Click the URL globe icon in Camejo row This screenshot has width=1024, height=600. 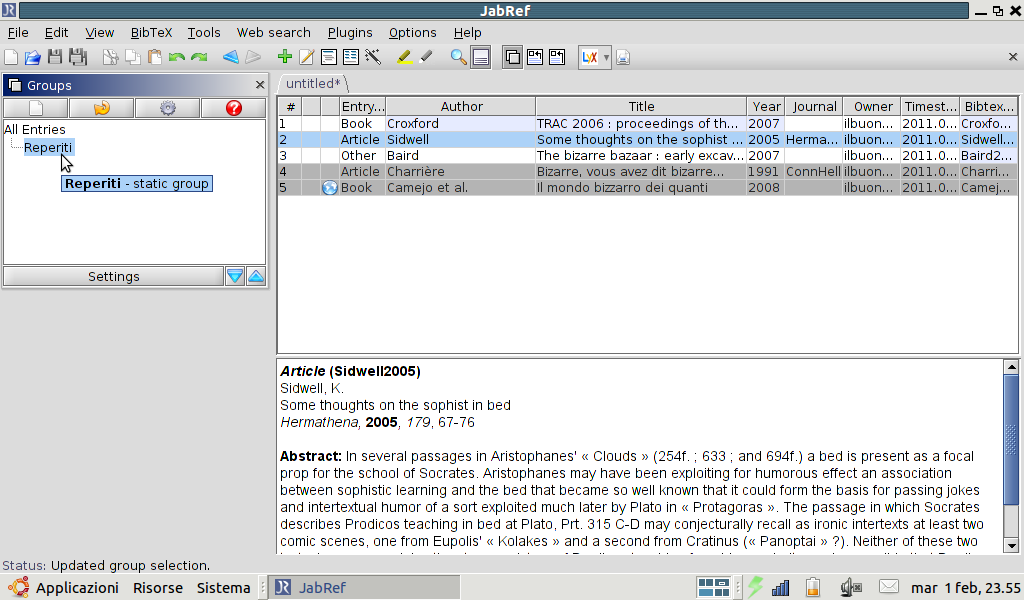pos(330,188)
